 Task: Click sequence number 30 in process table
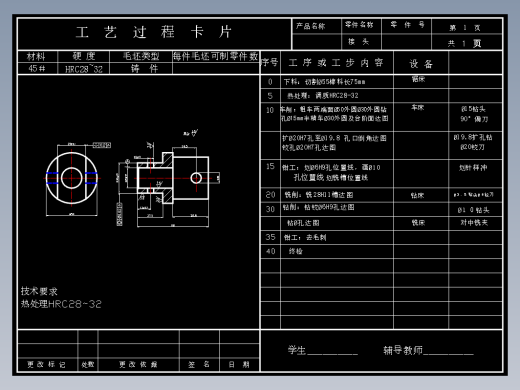(270, 209)
